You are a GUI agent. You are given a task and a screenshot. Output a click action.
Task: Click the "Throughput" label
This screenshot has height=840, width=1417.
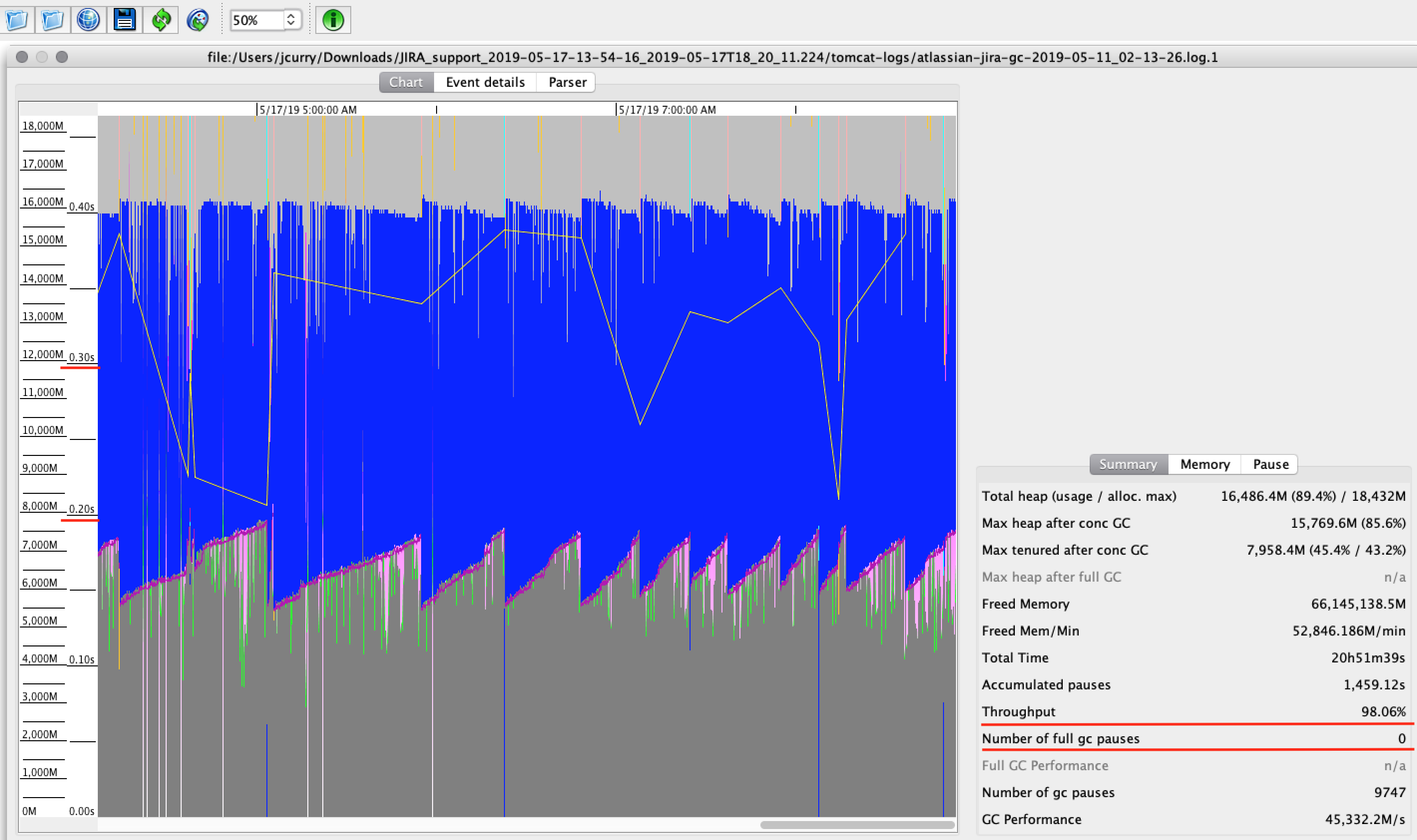1018,711
